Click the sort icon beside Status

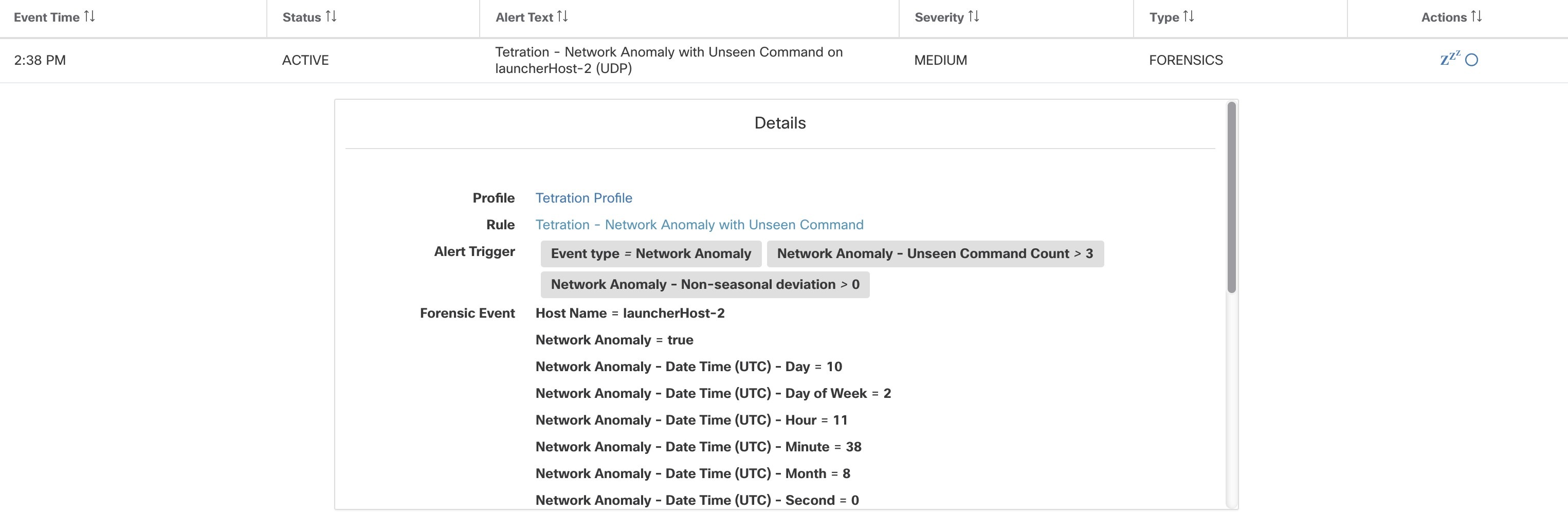pyautogui.click(x=332, y=17)
